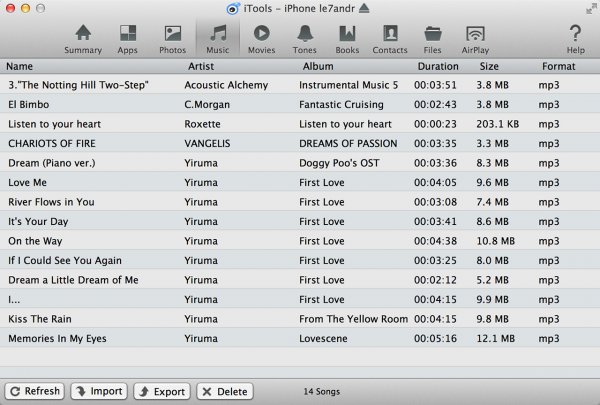Click album DREAMS OF PASSION
600x405 pixels.
tap(348, 144)
